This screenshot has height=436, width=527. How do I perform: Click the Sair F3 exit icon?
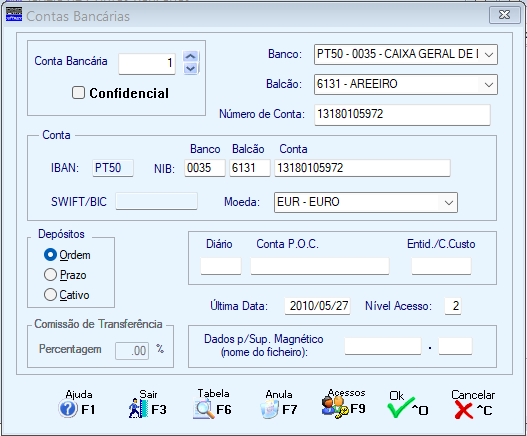point(138,408)
